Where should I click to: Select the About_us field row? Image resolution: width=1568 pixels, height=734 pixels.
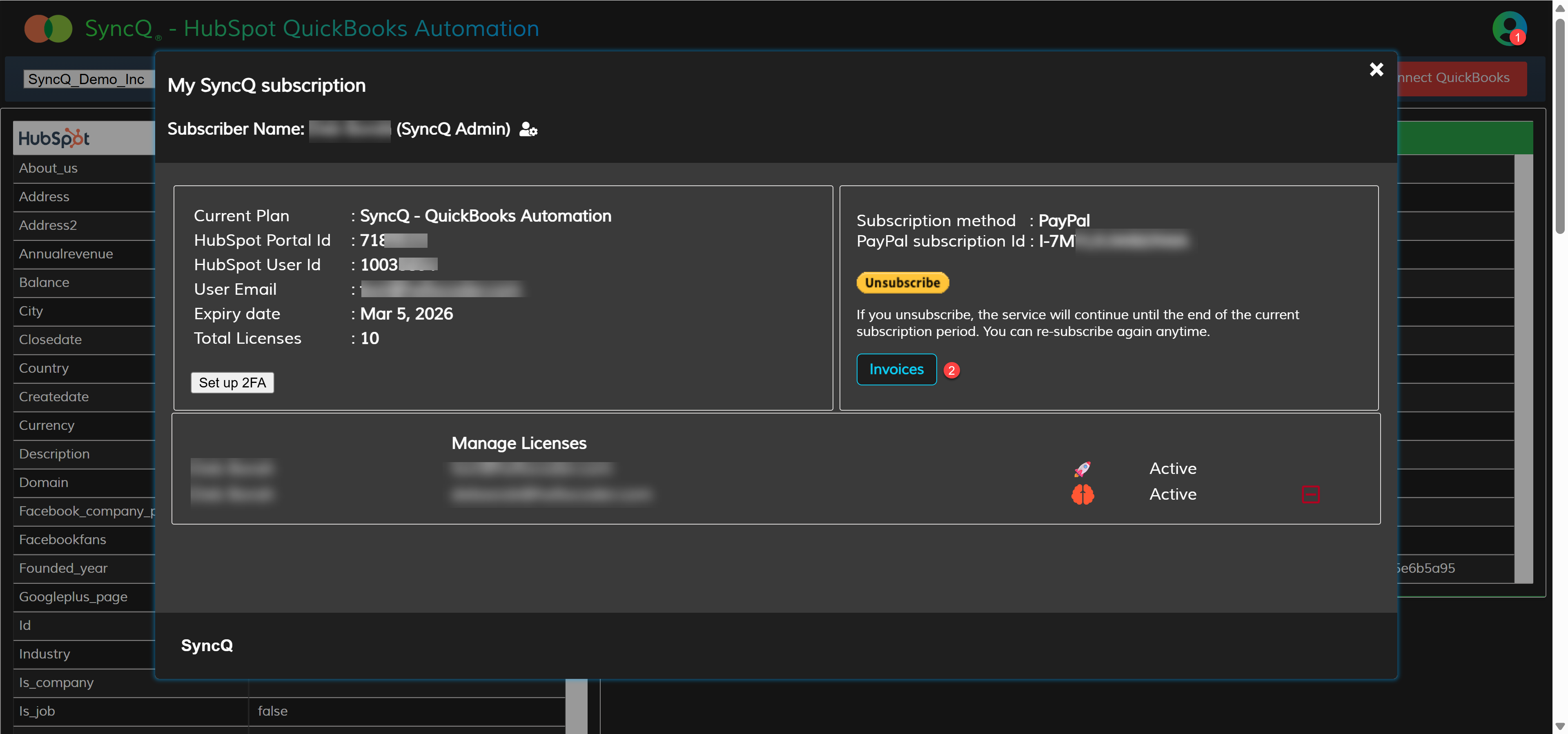[49, 168]
